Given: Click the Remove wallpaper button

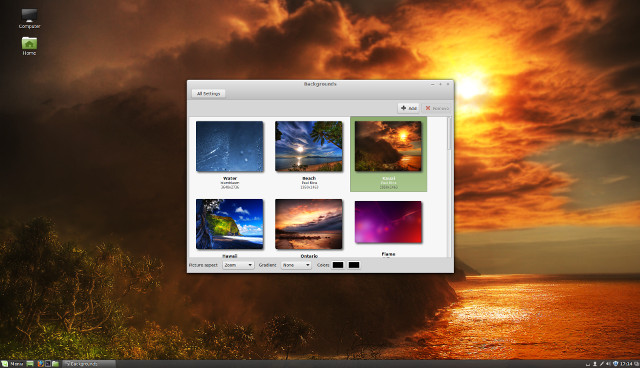Looking at the screenshot, I should pos(437,108).
